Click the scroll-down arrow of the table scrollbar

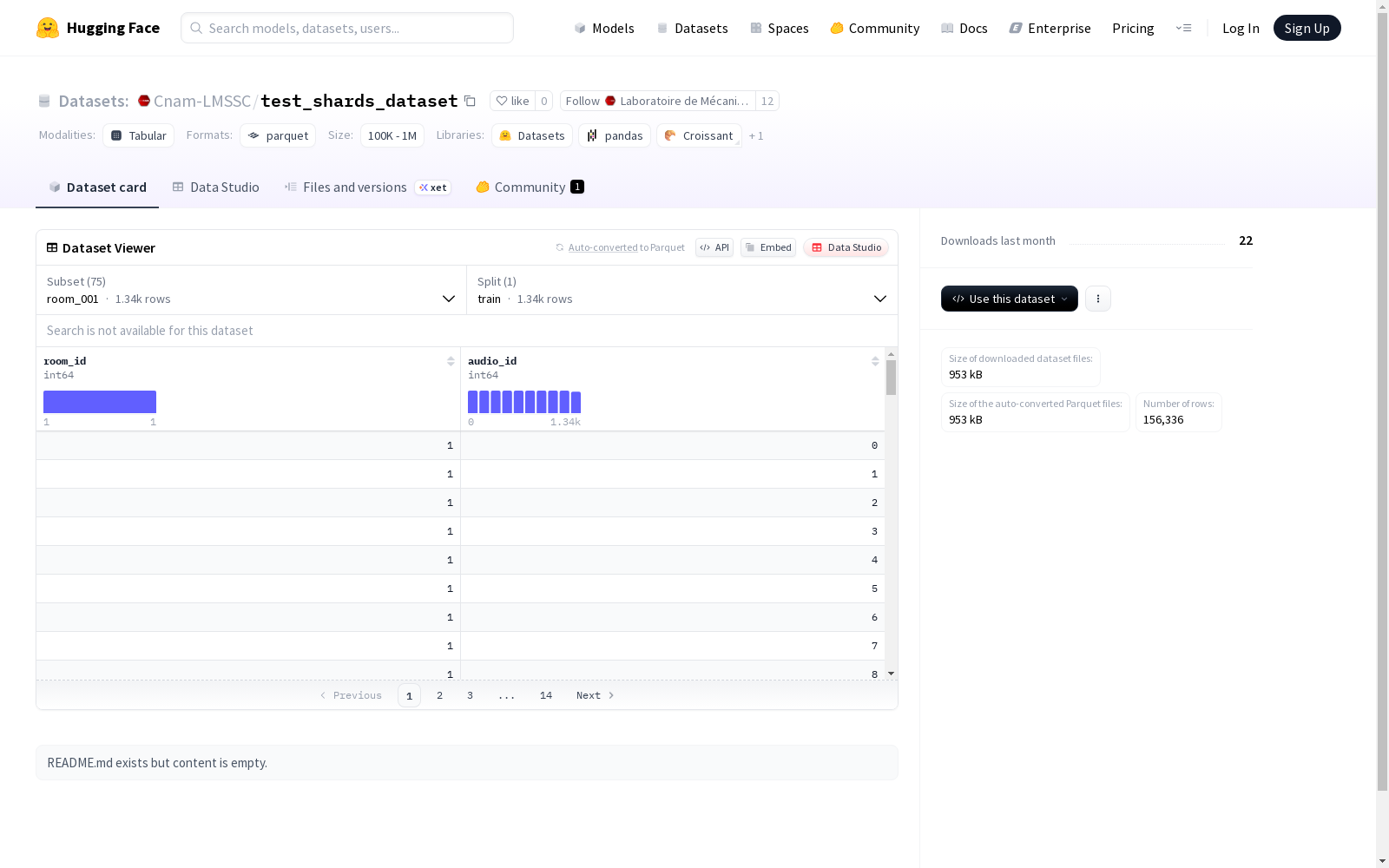pyautogui.click(x=891, y=674)
